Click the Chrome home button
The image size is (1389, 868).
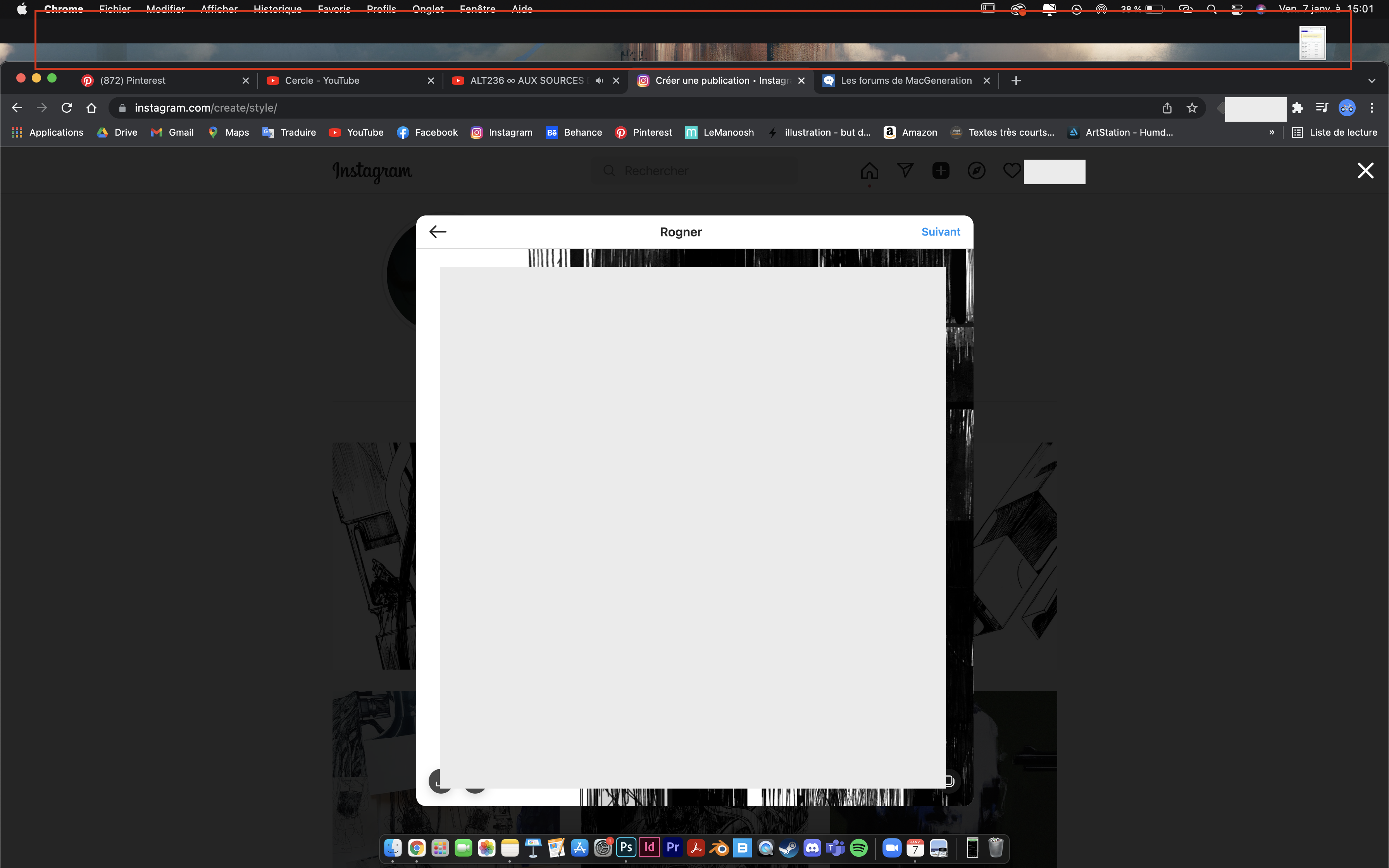(91, 107)
